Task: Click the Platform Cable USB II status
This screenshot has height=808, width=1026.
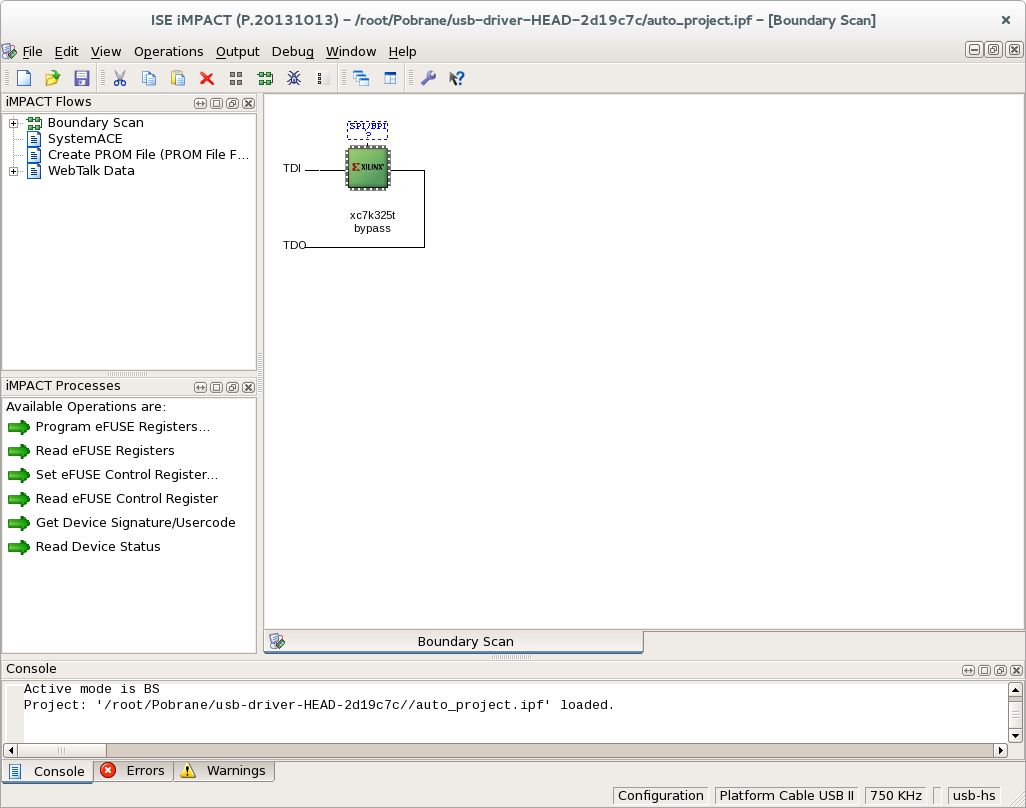Action: [x=787, y=796]
